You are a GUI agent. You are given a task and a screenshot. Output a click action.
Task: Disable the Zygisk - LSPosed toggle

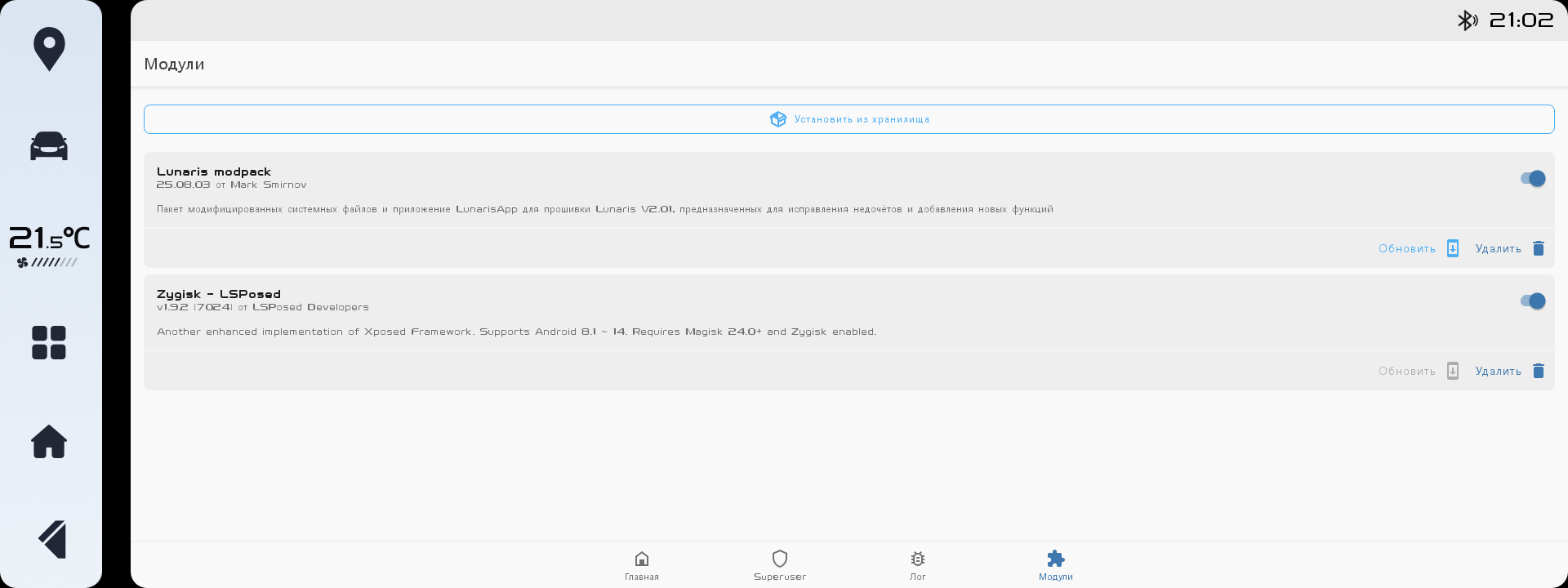click(x=1533, y=301)
